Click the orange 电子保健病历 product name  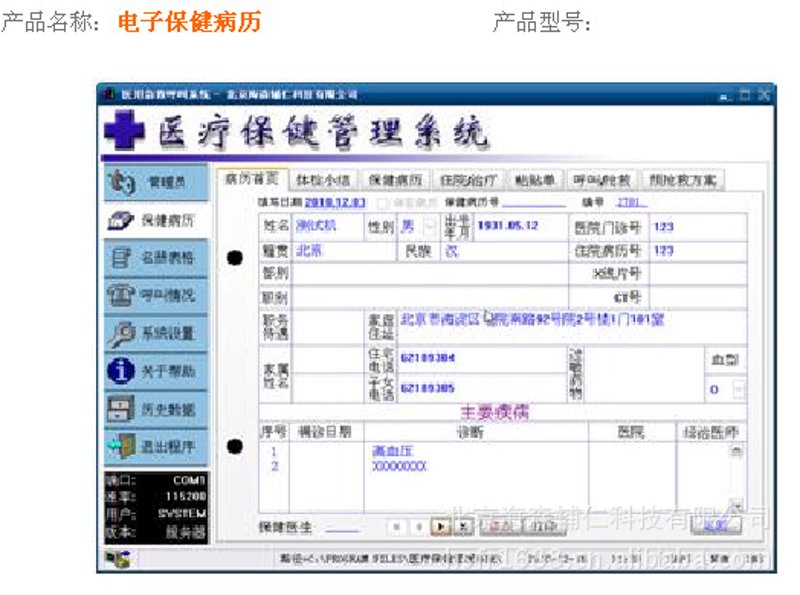[189, 22]
